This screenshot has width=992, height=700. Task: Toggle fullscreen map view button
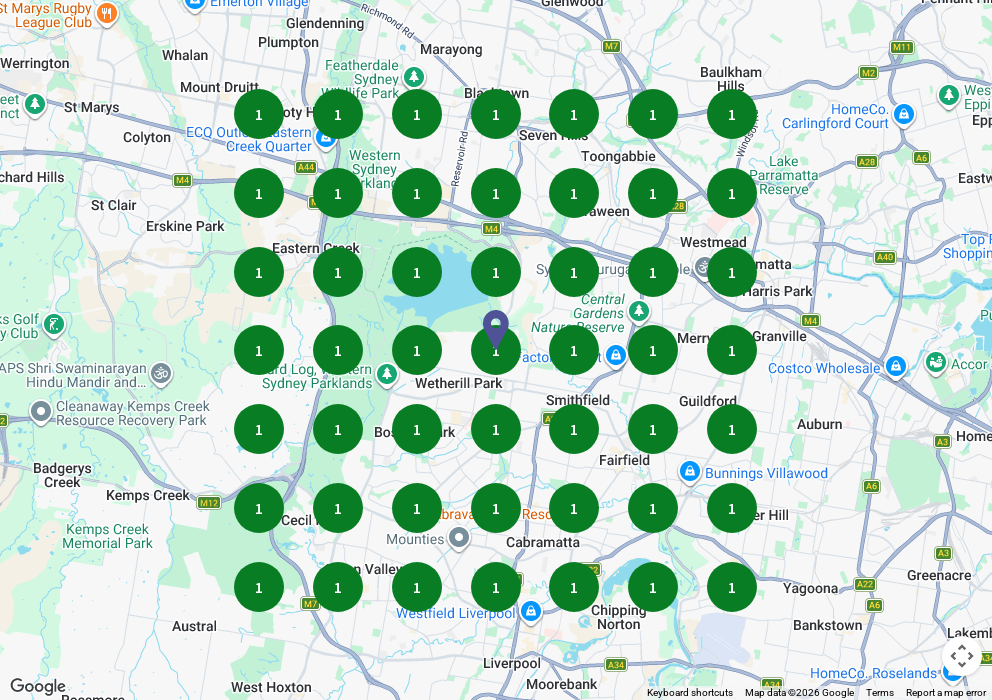click(961, 656)
